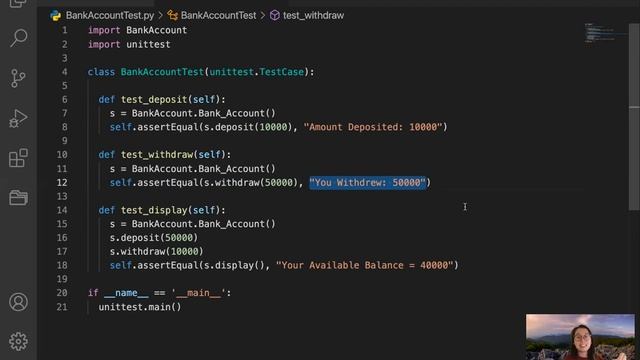Click "test_deposit" method name

click(x=154, y=100)
